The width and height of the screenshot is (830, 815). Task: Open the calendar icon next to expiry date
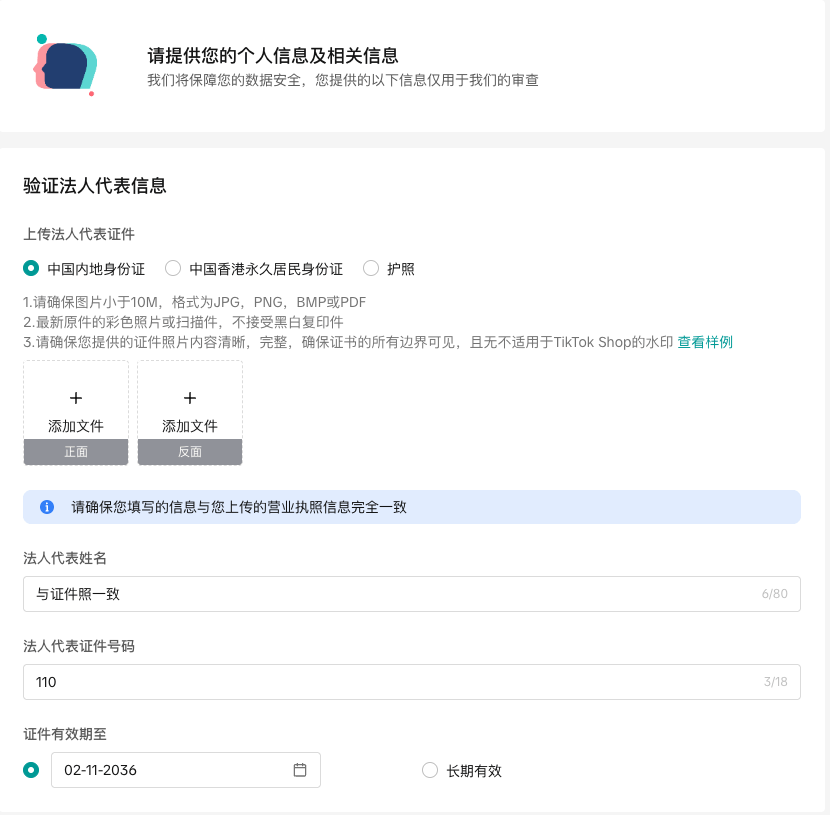point(300,769)
